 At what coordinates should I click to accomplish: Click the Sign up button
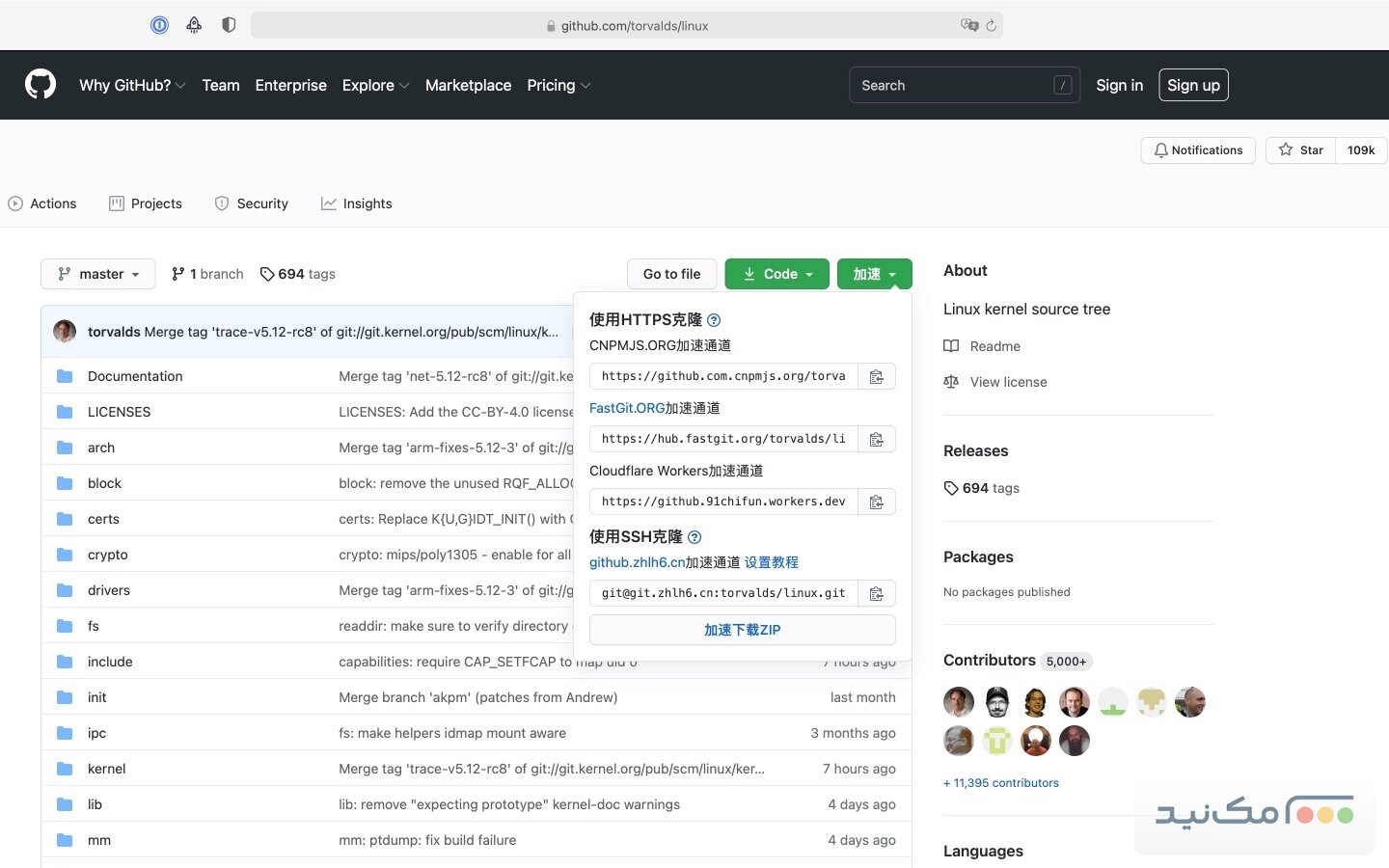(x=1193, y=85)
